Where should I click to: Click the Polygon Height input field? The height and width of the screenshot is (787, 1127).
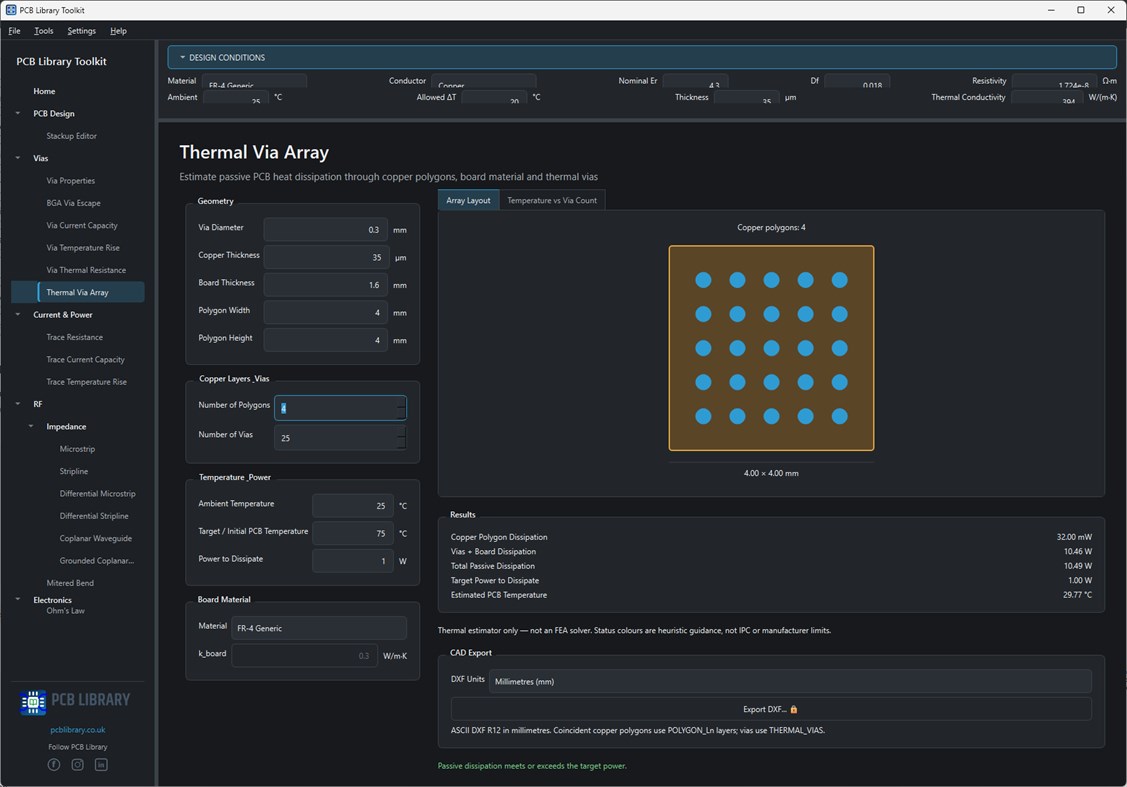[326, 340]
